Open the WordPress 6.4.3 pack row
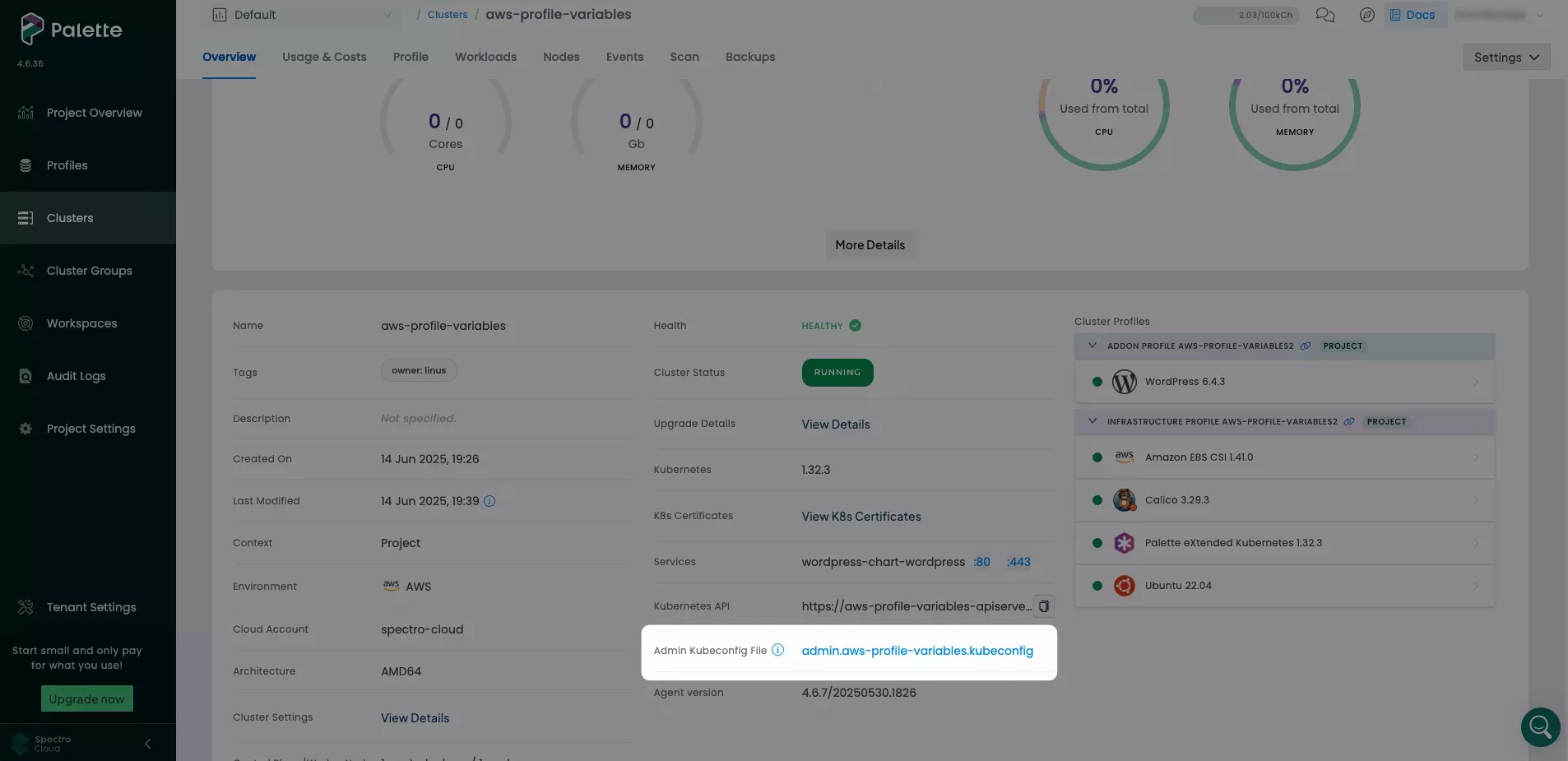1568x761 pixels. click(x=1283, y=382)
